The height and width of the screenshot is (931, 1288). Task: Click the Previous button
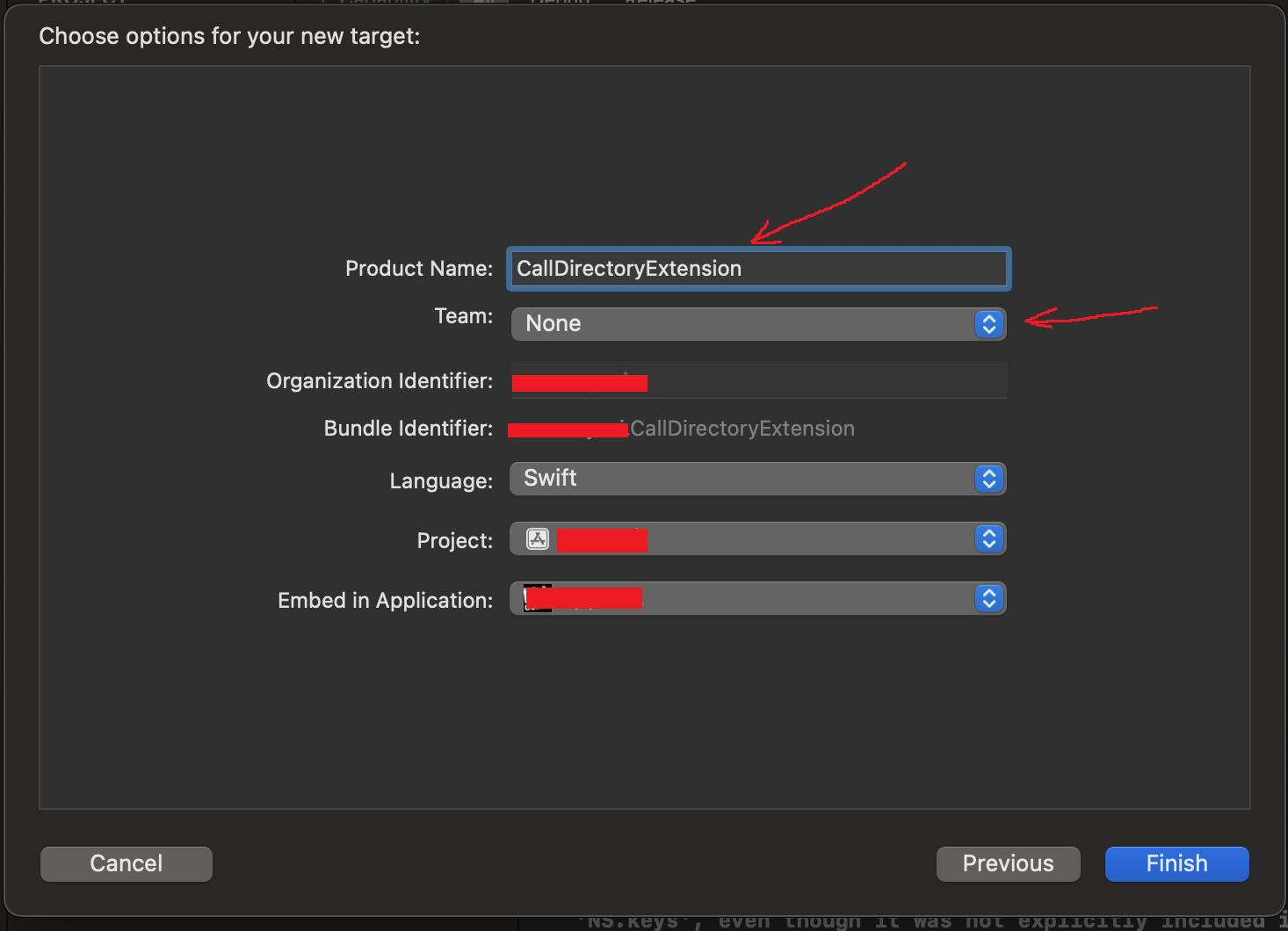[1008, 863]
